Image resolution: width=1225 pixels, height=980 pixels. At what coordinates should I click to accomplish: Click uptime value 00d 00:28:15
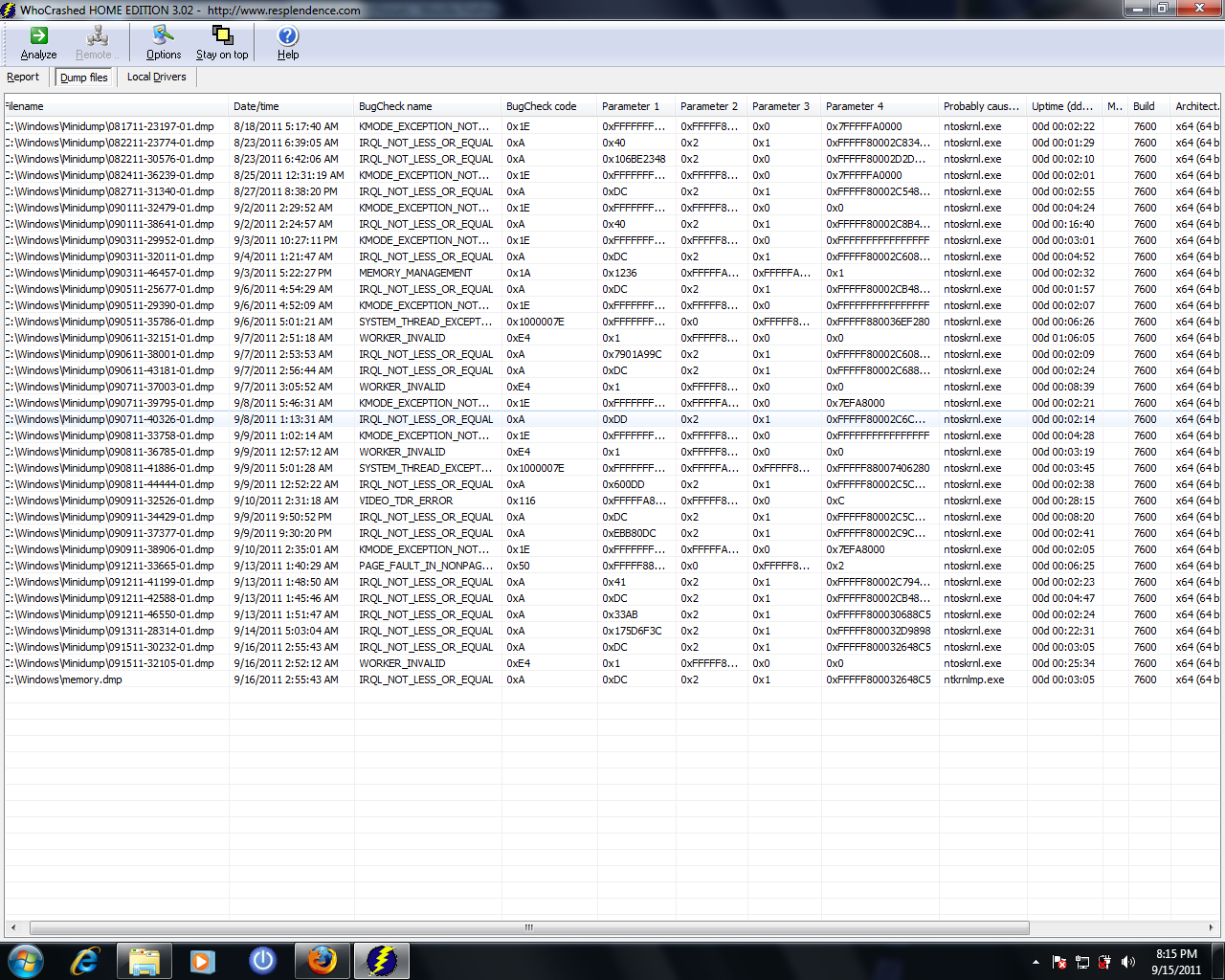point(1063,501)
